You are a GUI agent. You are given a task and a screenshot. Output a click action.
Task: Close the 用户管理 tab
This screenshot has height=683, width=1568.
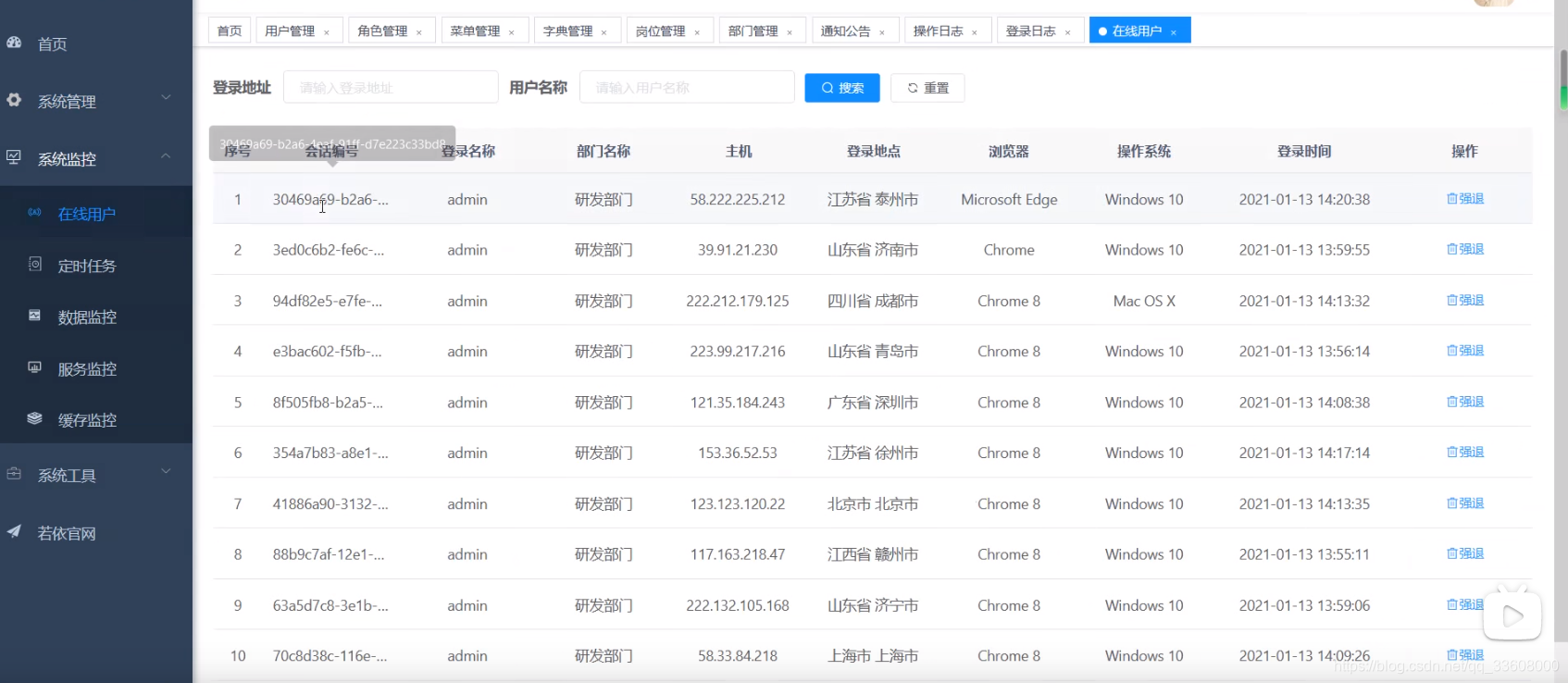327,32
